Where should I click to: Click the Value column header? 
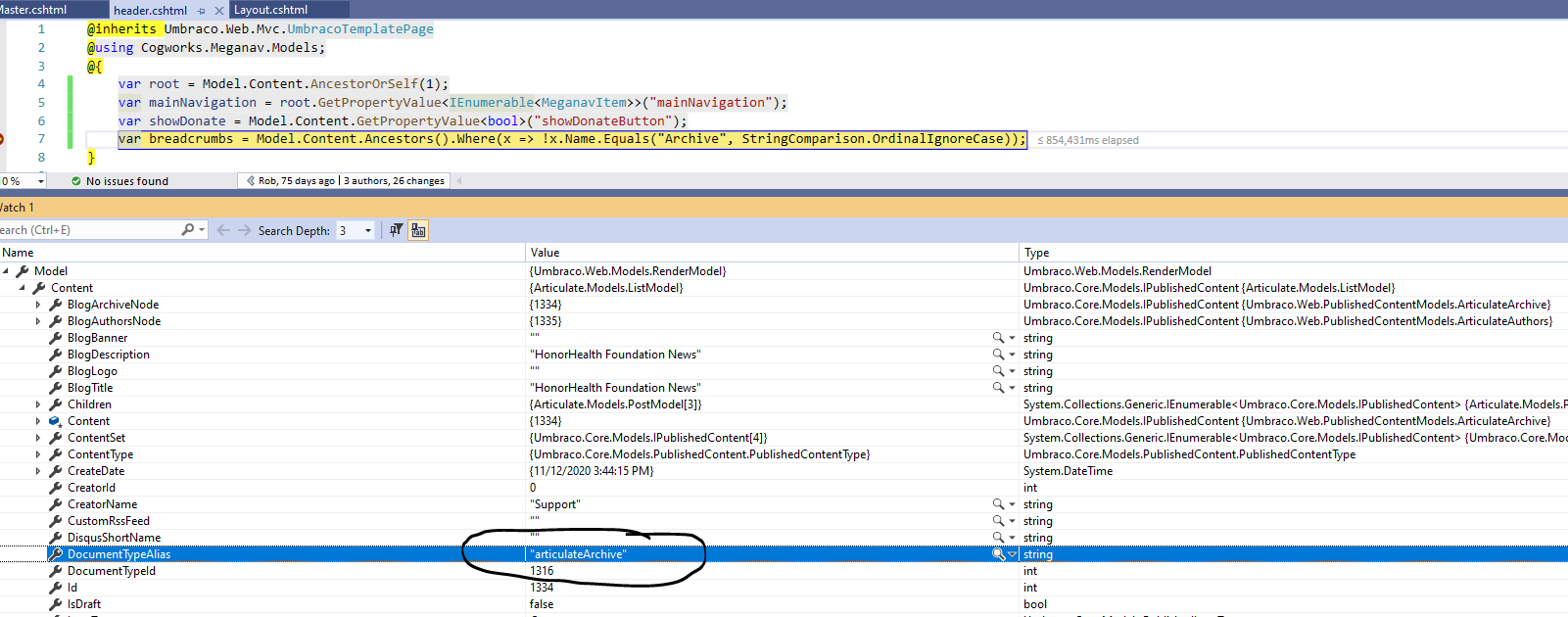click(772, 253)
